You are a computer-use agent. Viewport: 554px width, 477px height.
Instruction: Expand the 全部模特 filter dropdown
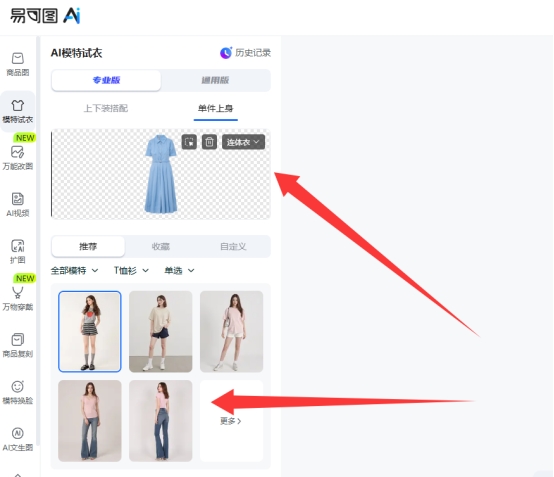(x=75, y=271)
